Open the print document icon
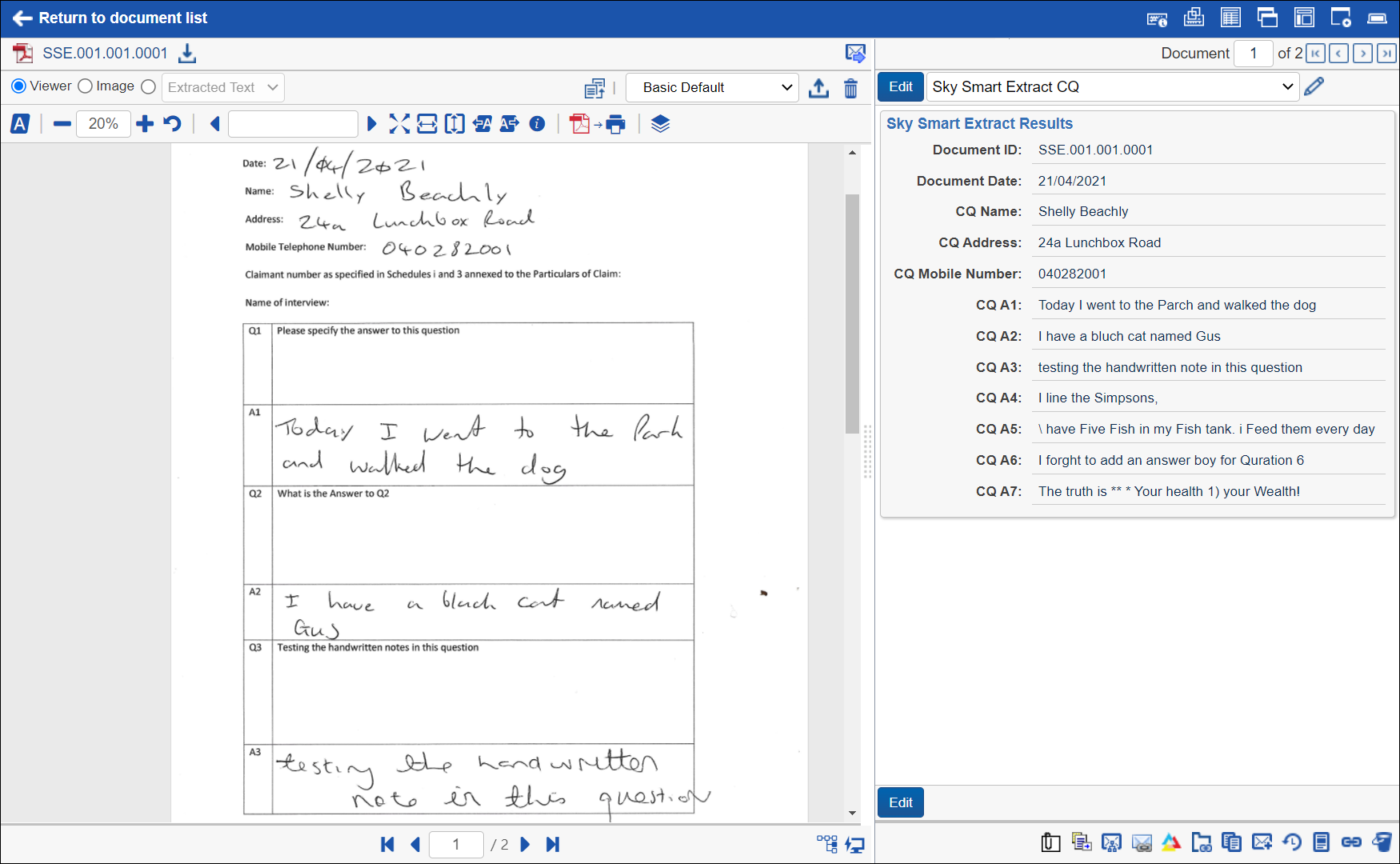Viewport: 1400px width, 864px height. [x=615, y=124]
